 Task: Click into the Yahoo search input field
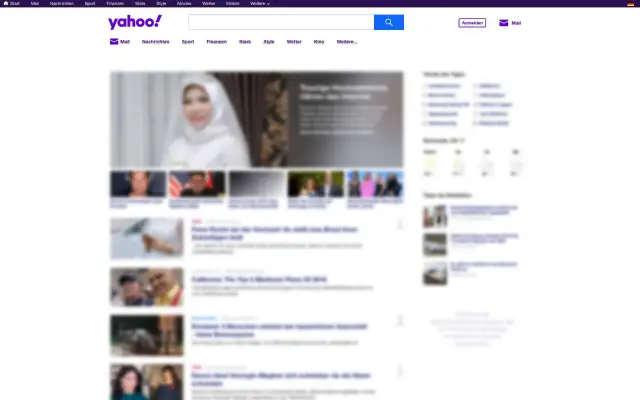click(x=281, y=22)
